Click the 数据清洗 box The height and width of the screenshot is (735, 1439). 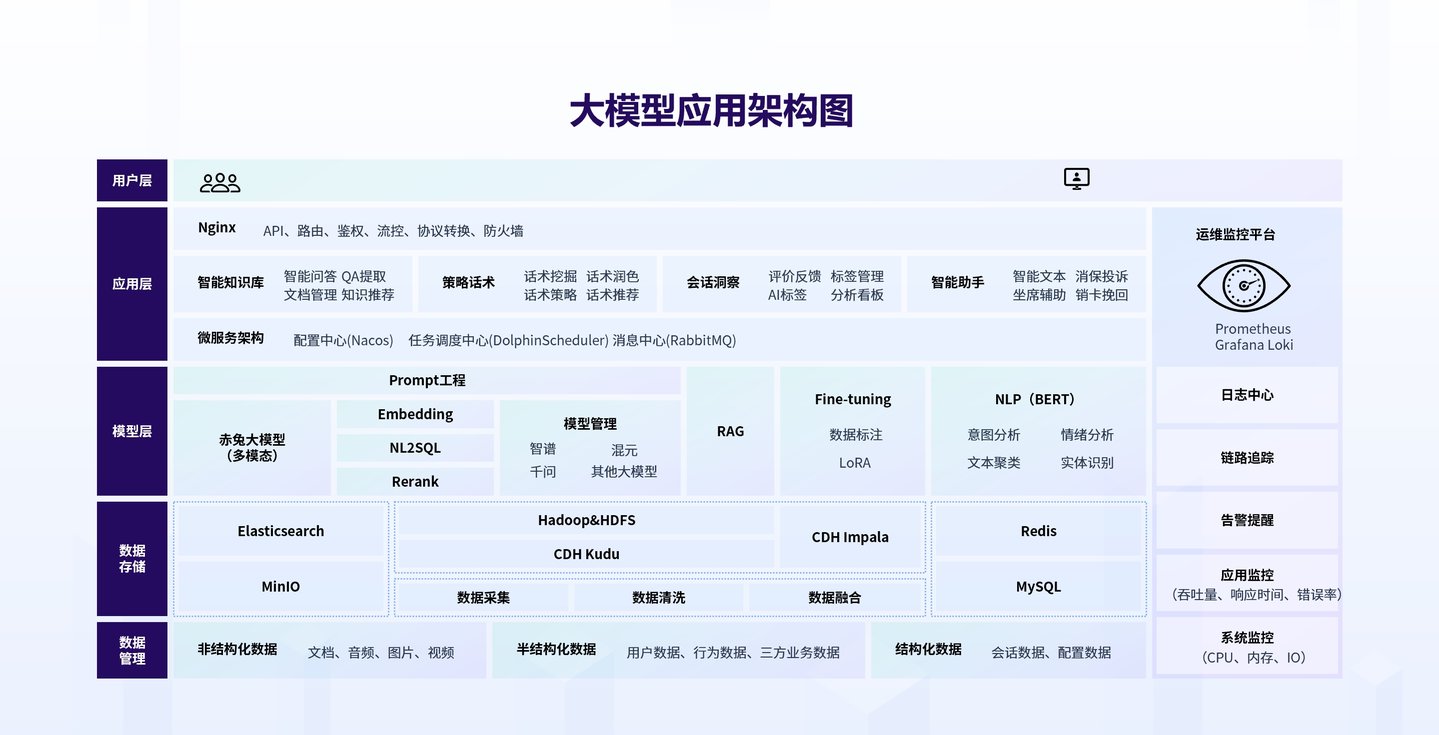click(x=658, y=597)
